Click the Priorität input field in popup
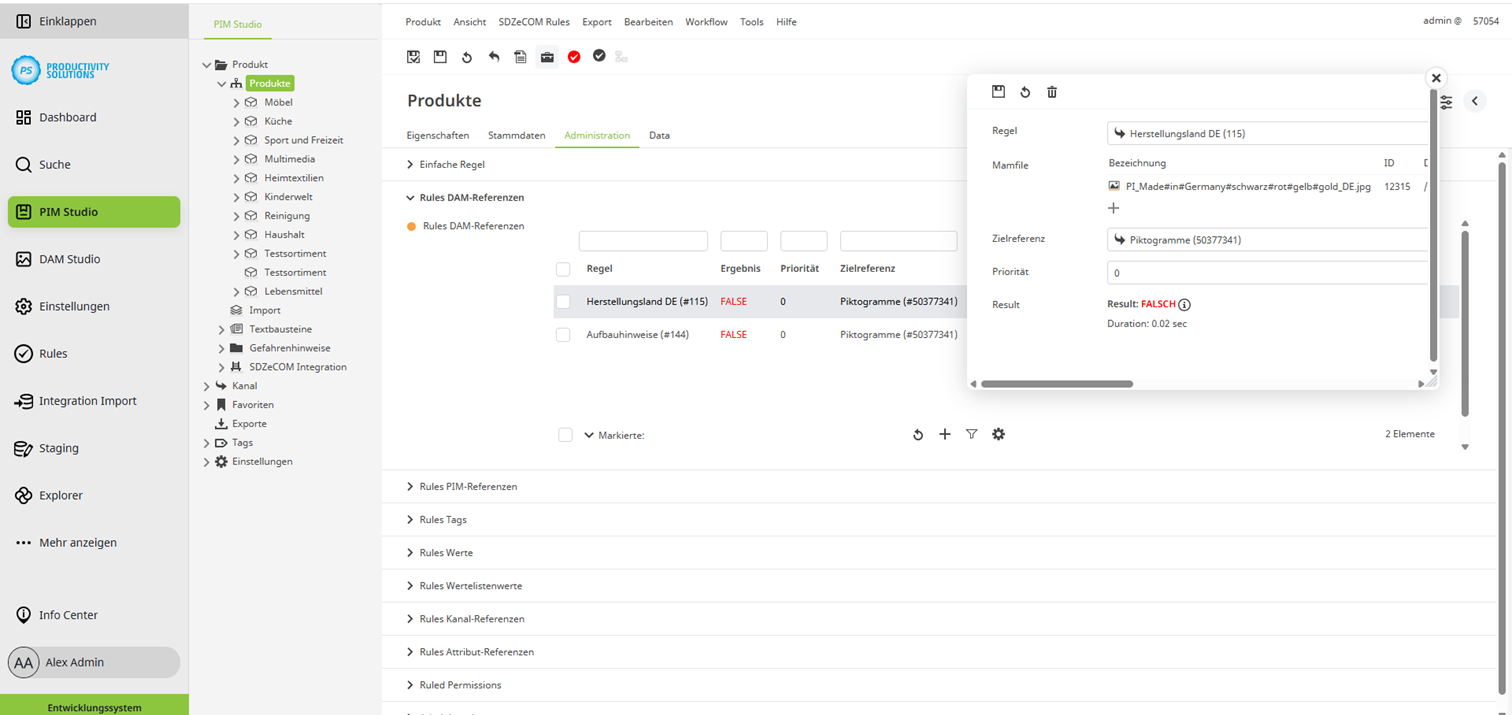 pyautogui.click(x=1267, y=273)
